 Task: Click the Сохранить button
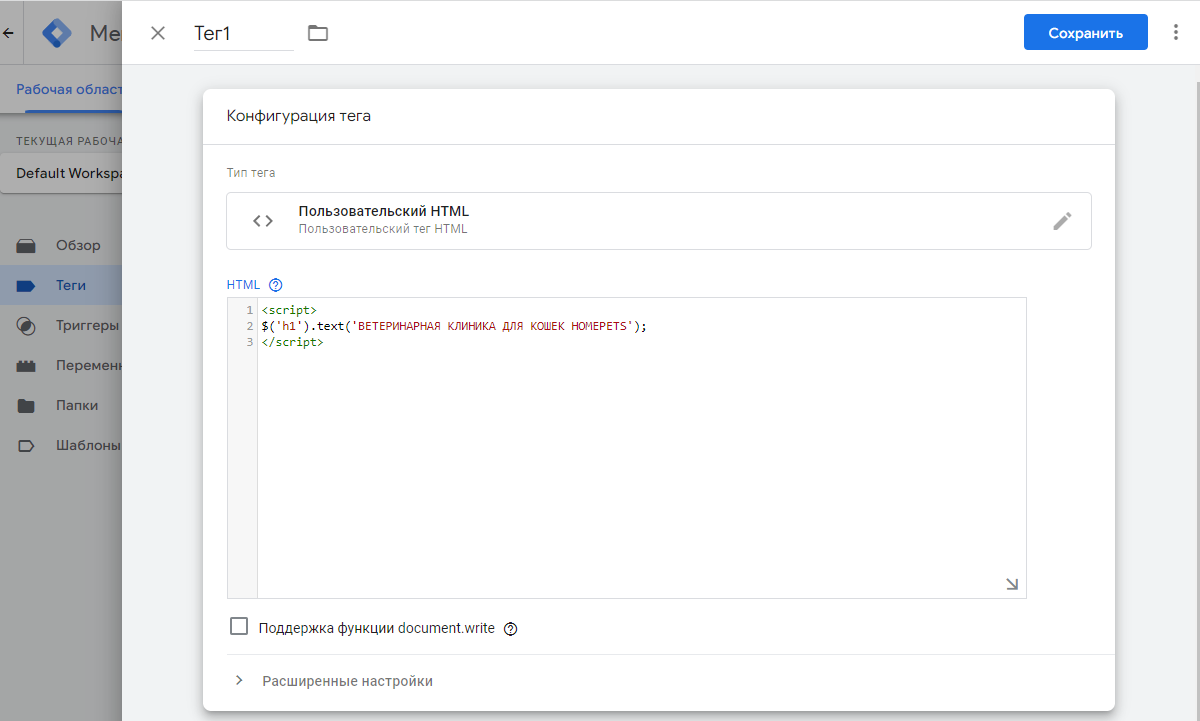pos(1086,33)
